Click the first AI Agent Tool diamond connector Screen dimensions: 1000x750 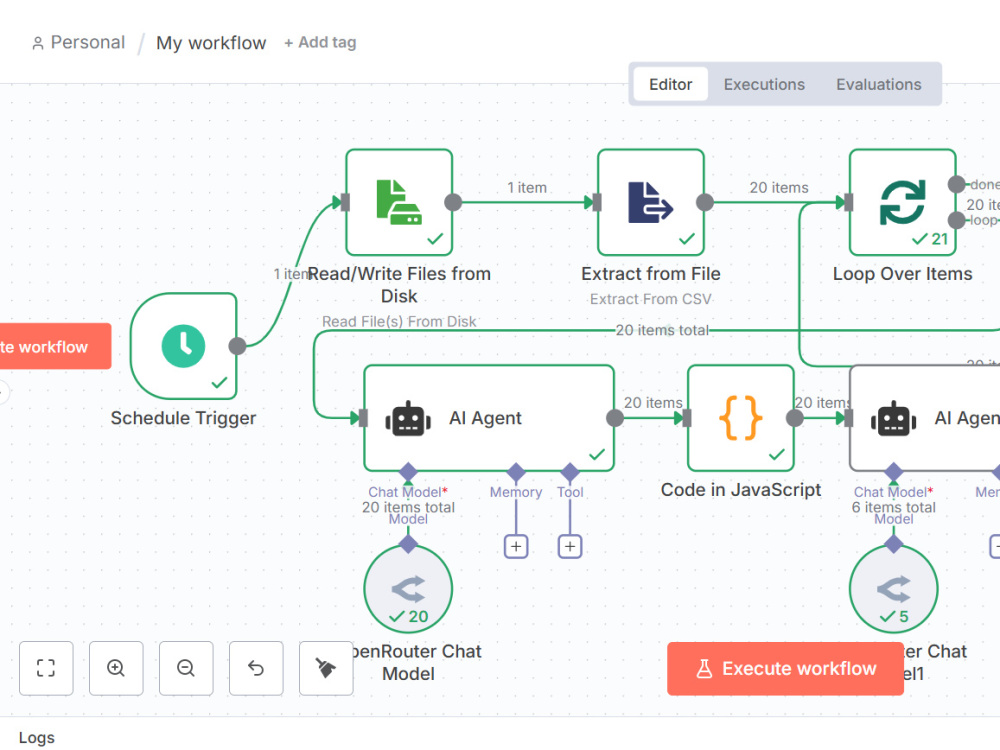tap(570, 472)
